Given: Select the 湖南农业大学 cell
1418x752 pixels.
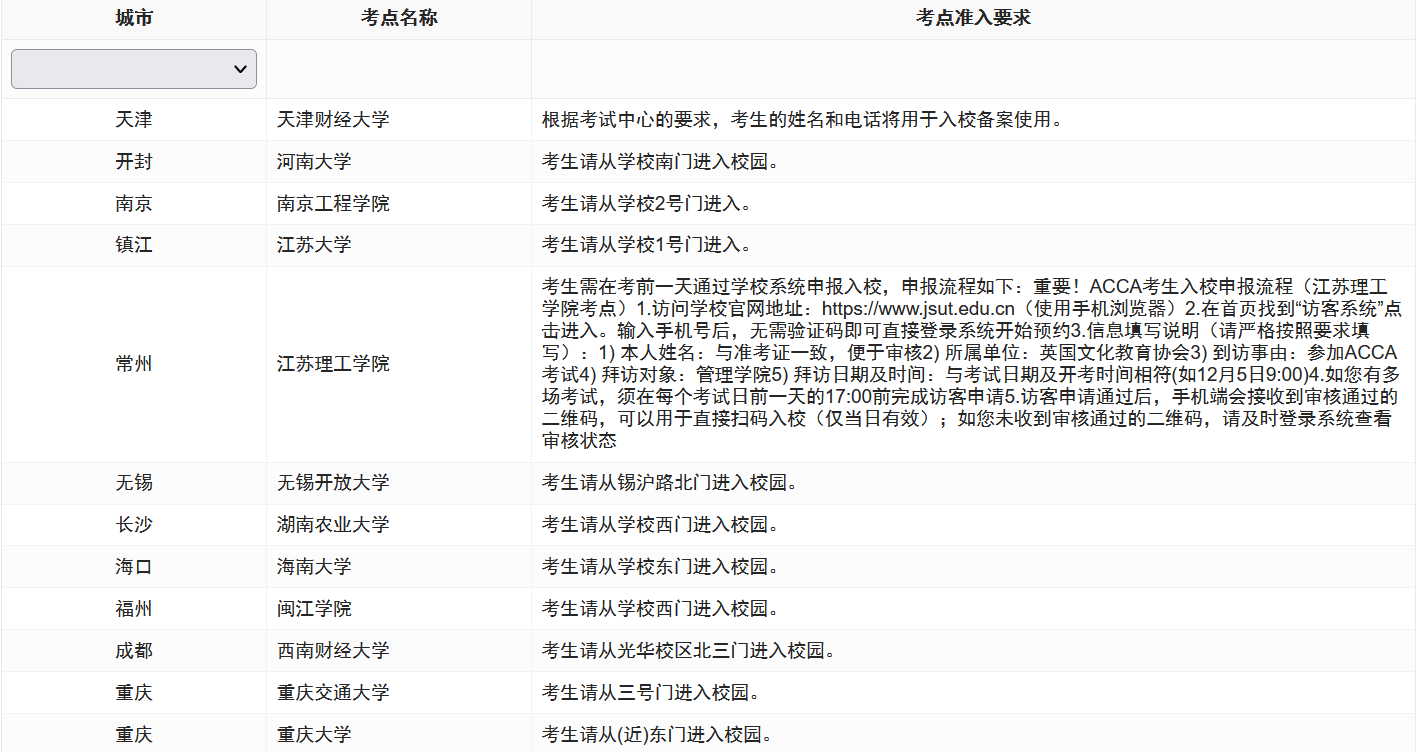Looking at the screenshot, I should coord(399,526).
